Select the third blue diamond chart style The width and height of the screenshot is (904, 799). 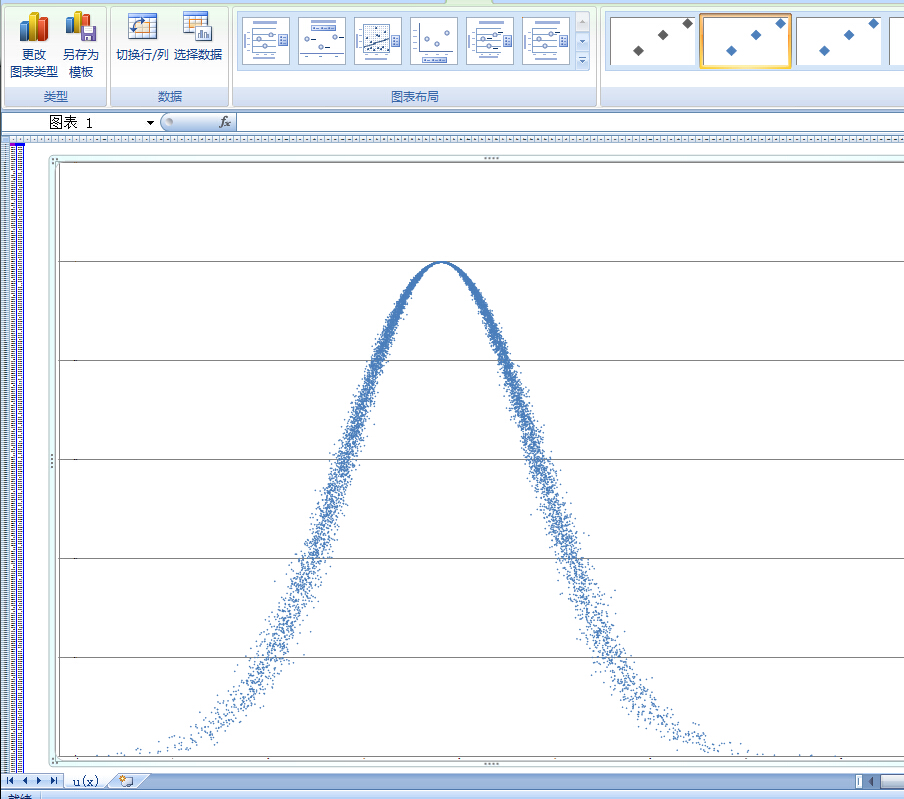[839, 41]
